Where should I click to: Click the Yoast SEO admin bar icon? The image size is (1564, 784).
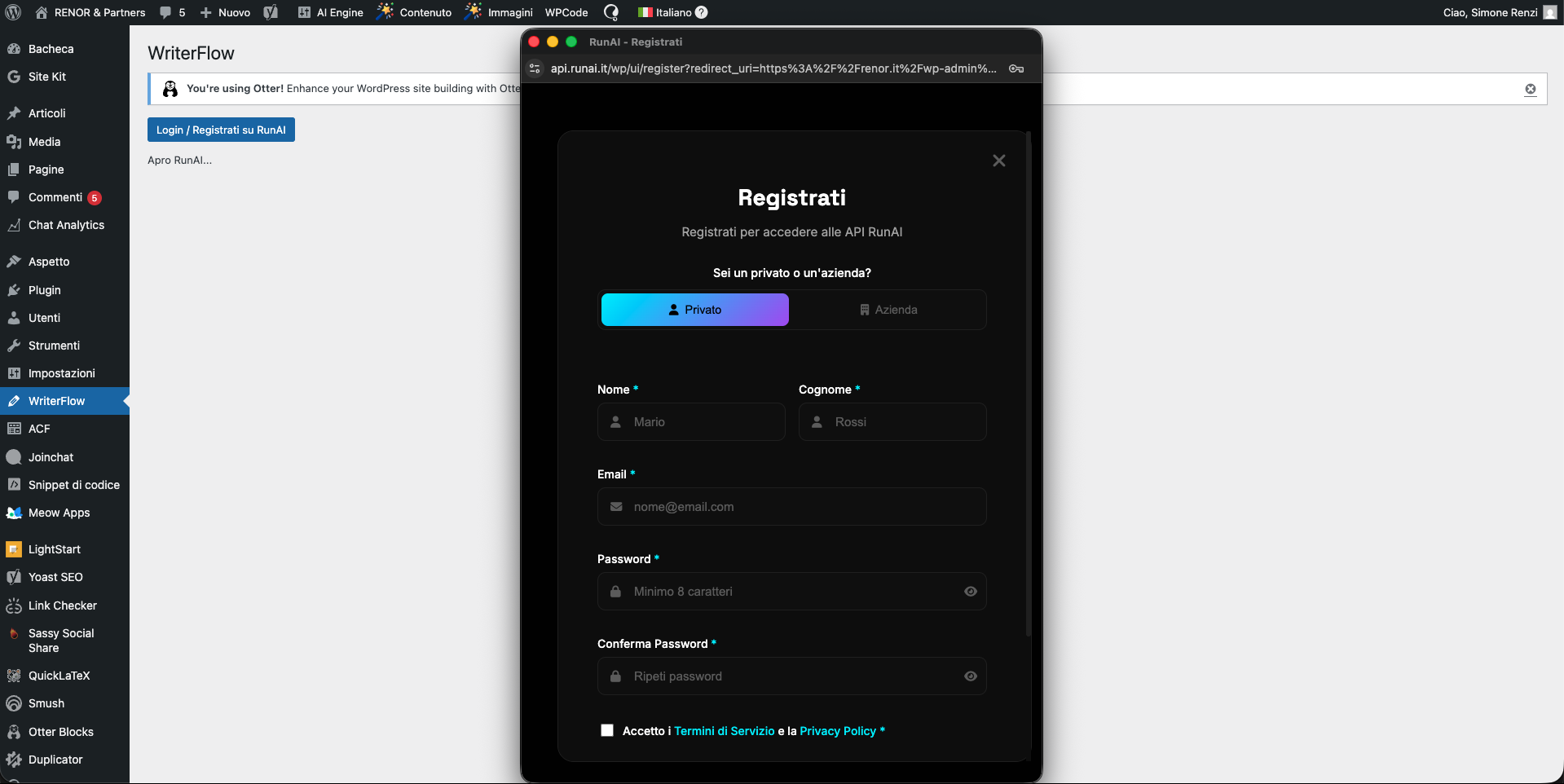pyautogui.click(x=271, y=12)
